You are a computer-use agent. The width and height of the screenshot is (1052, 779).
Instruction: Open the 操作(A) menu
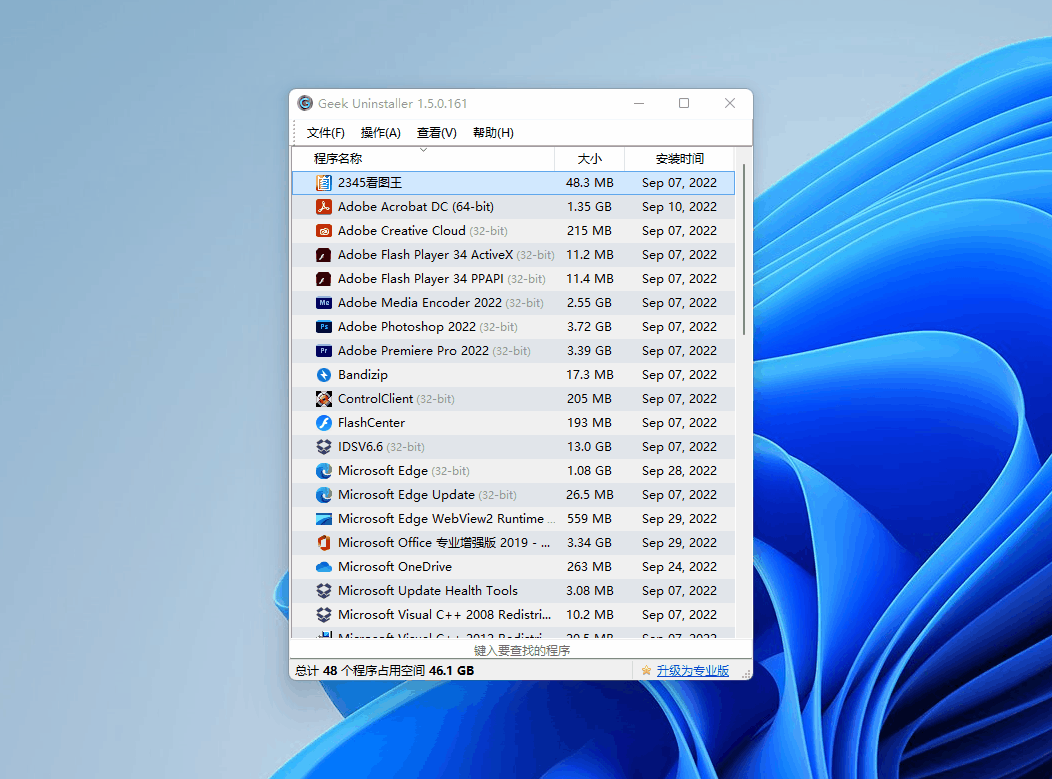tap(380, 133)
